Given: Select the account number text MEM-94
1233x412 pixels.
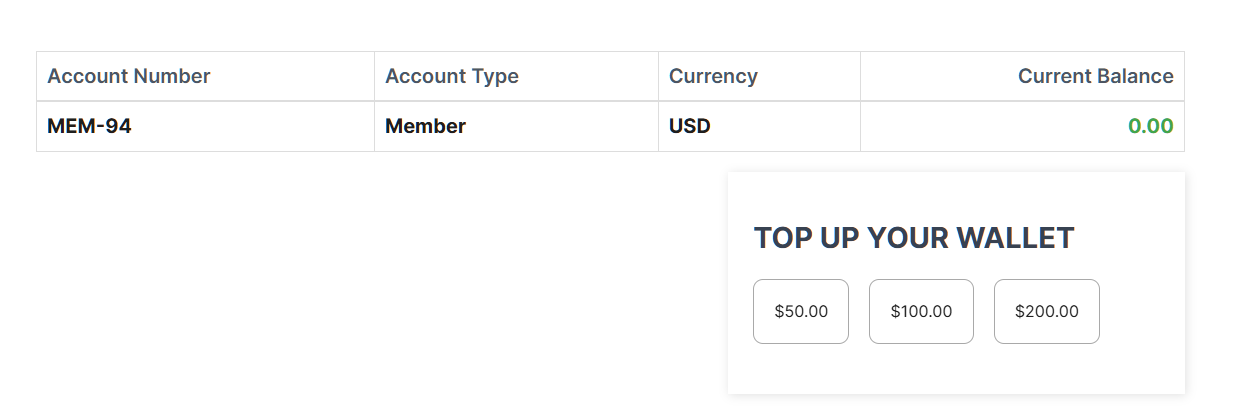Looking at the screenshot, I should click(x=89, y=127).
